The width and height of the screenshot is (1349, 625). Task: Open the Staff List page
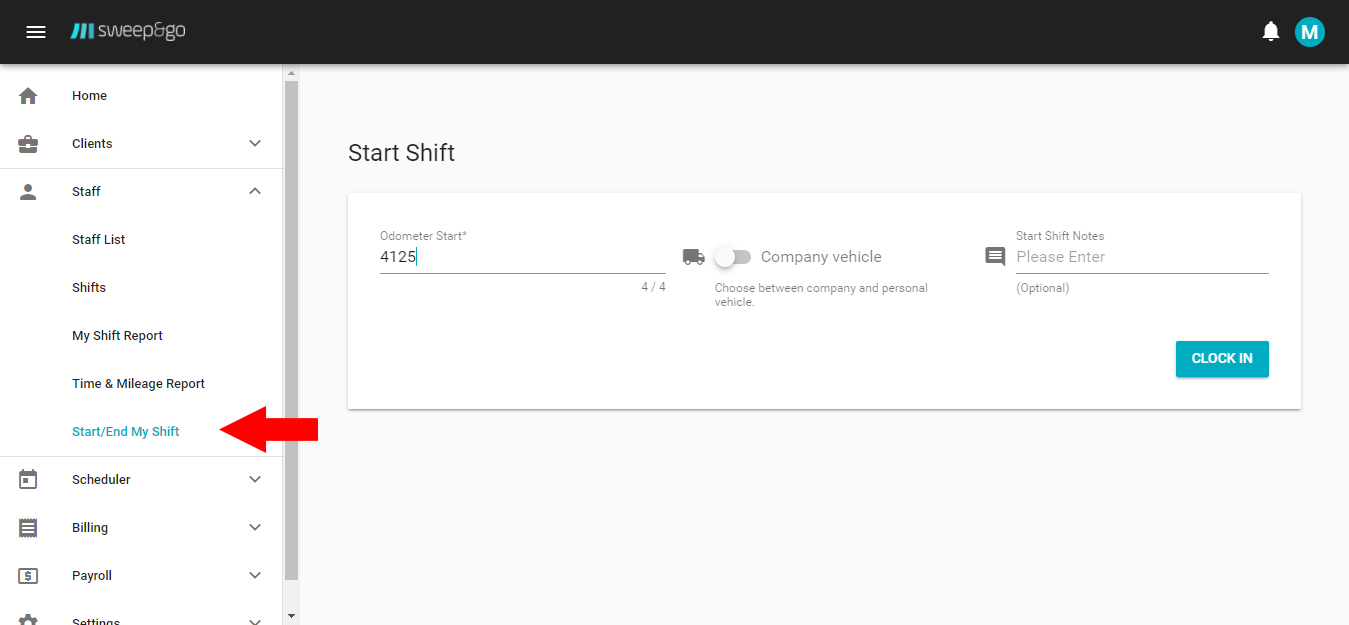[99, 240]
